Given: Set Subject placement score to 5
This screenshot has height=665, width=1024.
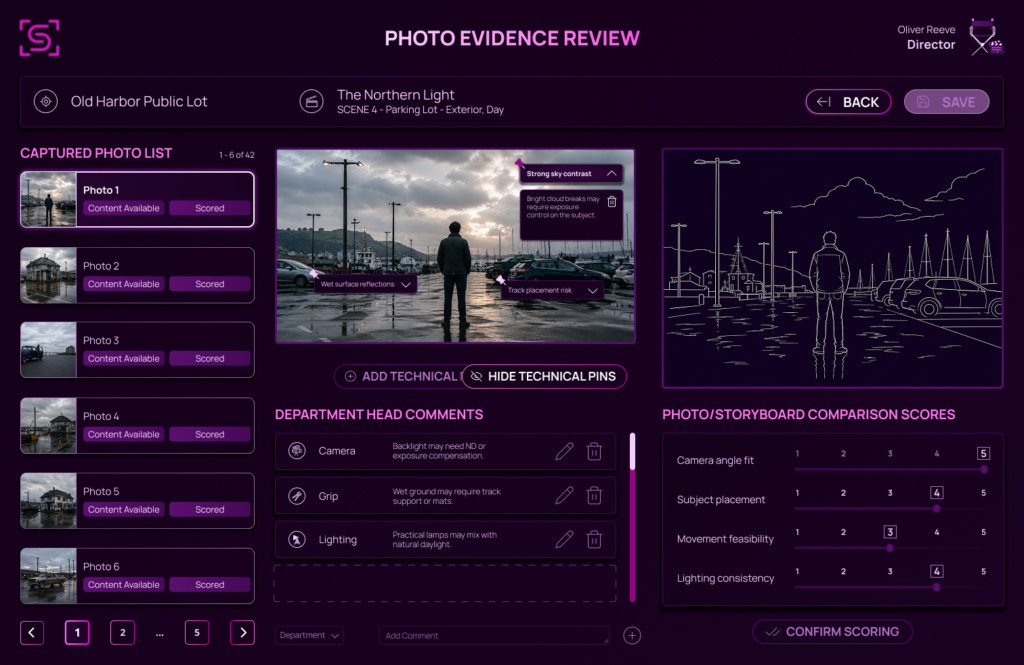Looking at the screenshot, I should tap(984, 493).
